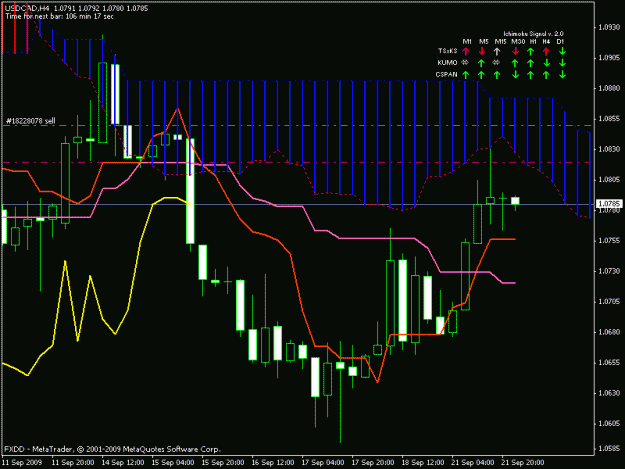Click the CSPAN H4 green up arrow
This screenshot has width=625, height=469.
coord(546,75)
